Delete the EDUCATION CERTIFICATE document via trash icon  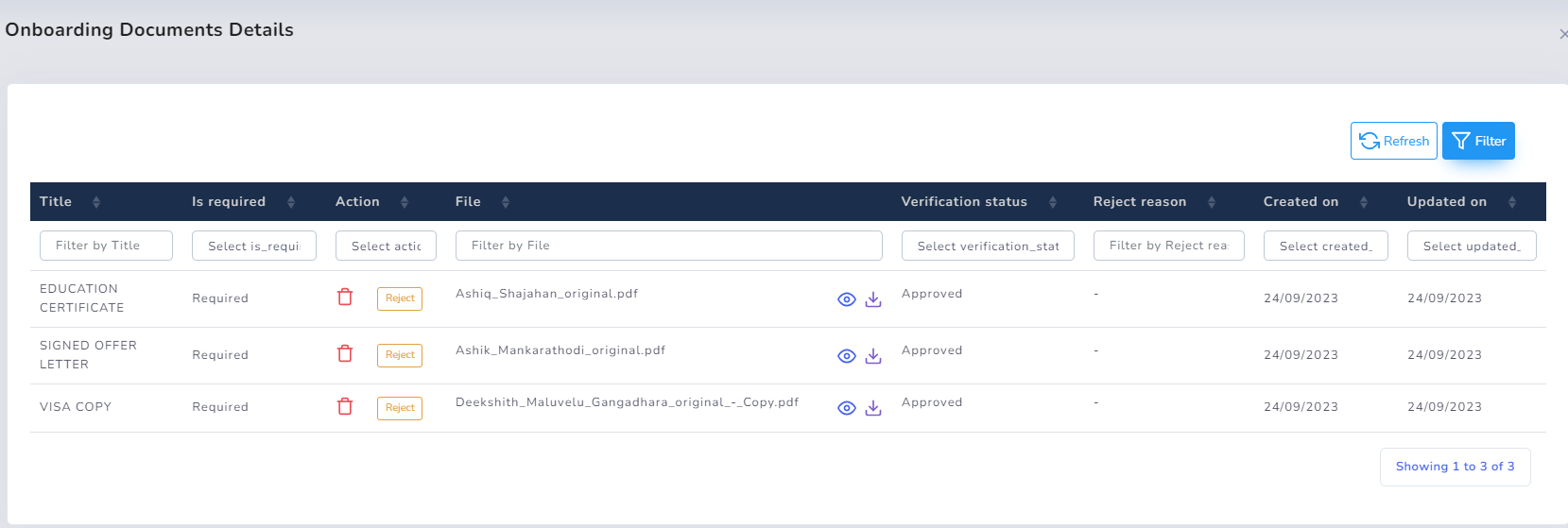[x=345, y=297]
